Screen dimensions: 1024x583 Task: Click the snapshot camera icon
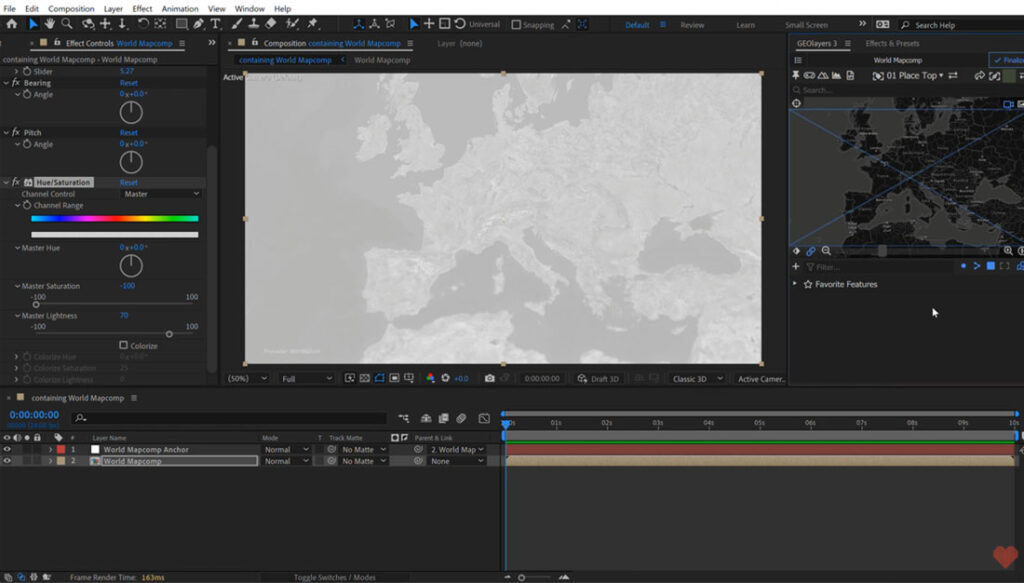(x=489, y=379)
